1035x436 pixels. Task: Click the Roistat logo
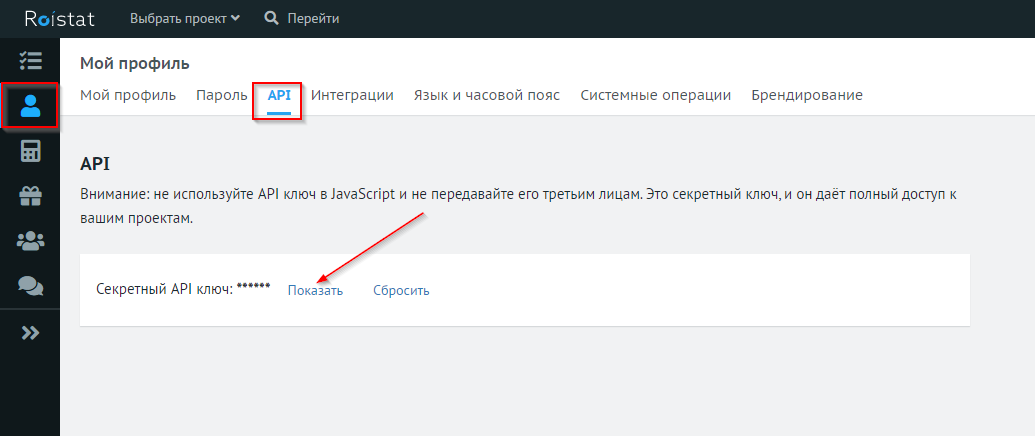point(65,18)
